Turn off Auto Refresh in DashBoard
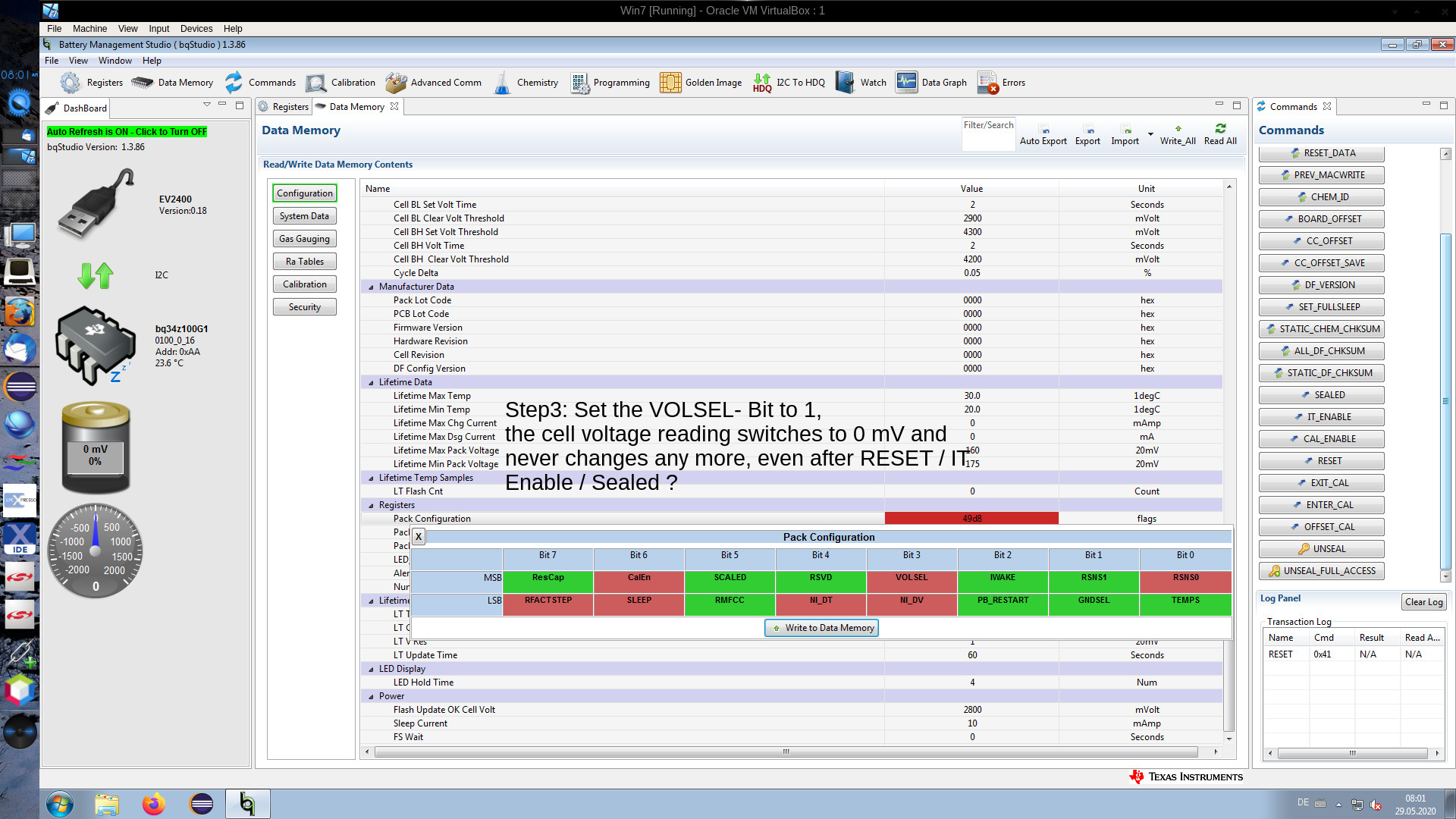Screen dimensions: 1456x819 point(127,132)
